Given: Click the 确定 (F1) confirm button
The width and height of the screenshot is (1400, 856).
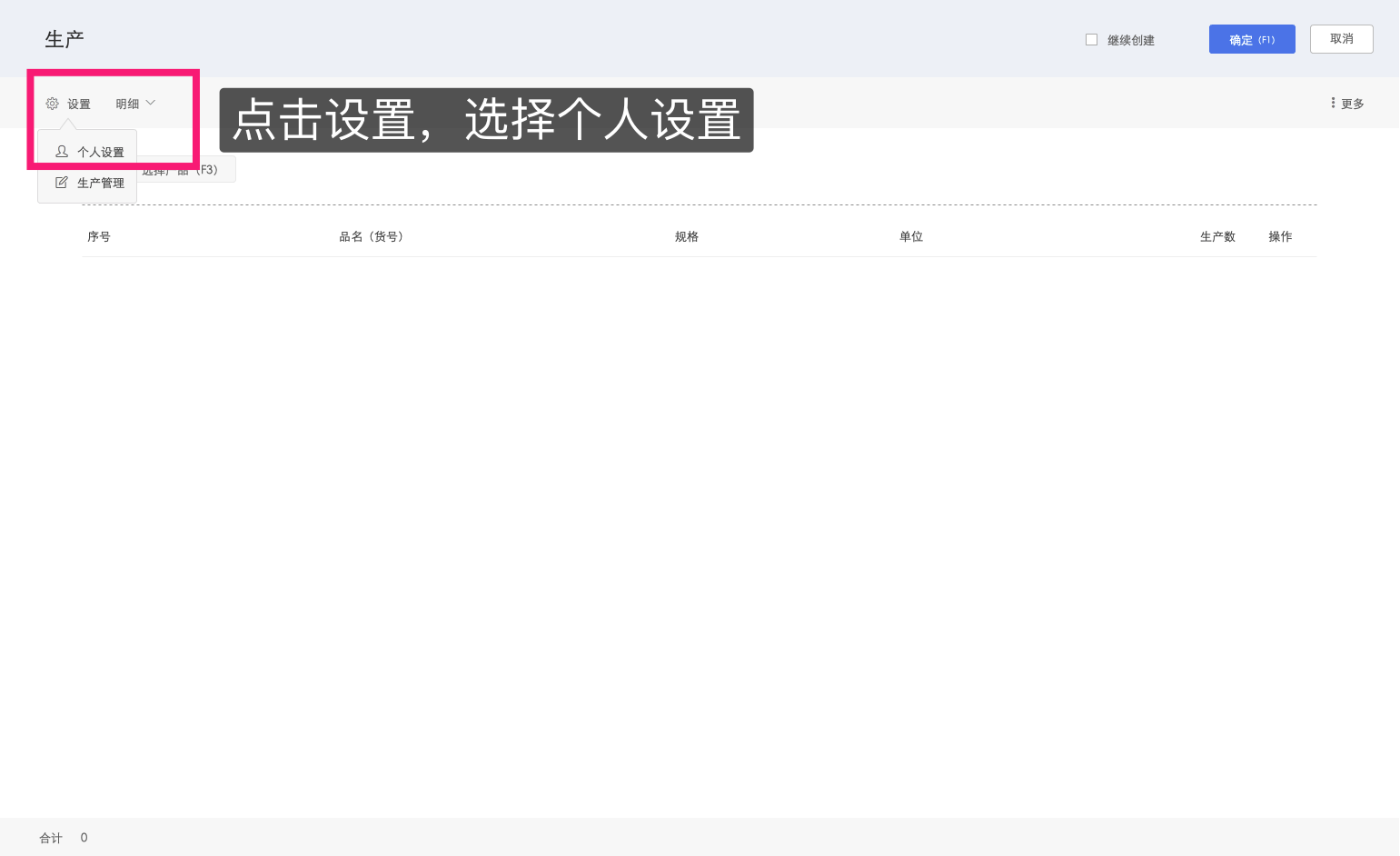Looking at the screenshot, I should pos(1252,39).
